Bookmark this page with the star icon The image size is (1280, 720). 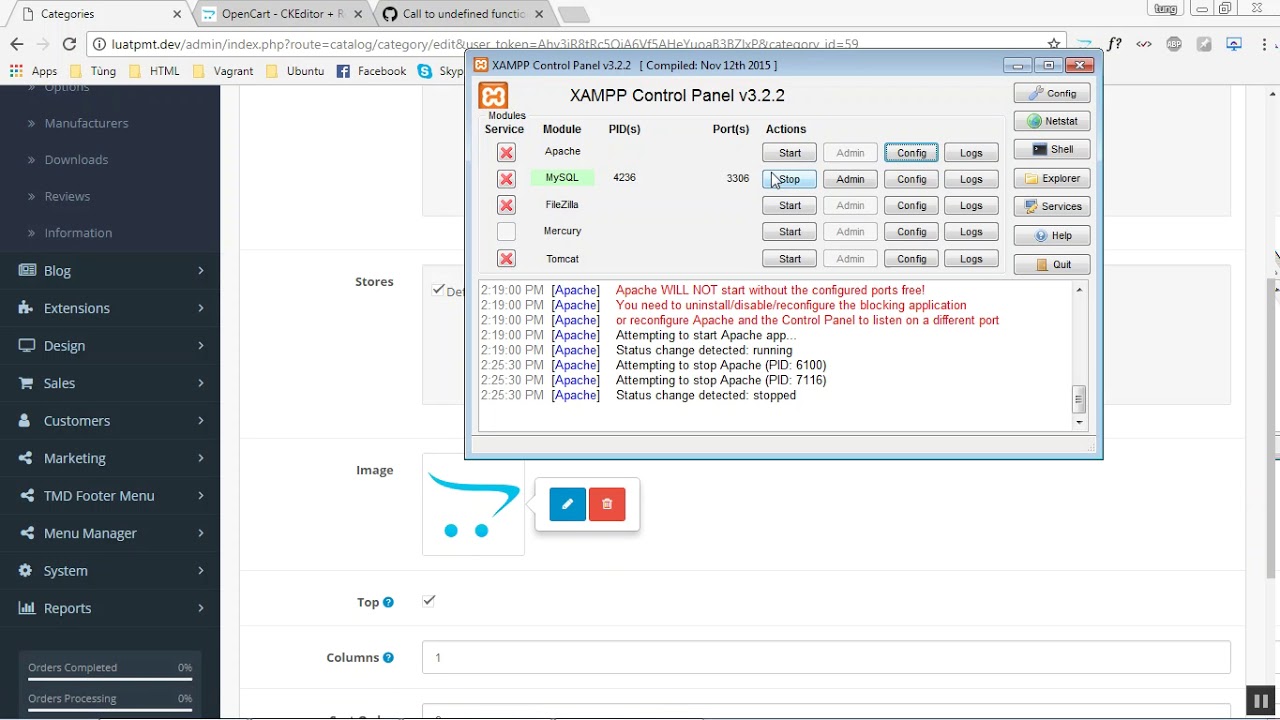pyautogui.click(x=1054, y=44)
